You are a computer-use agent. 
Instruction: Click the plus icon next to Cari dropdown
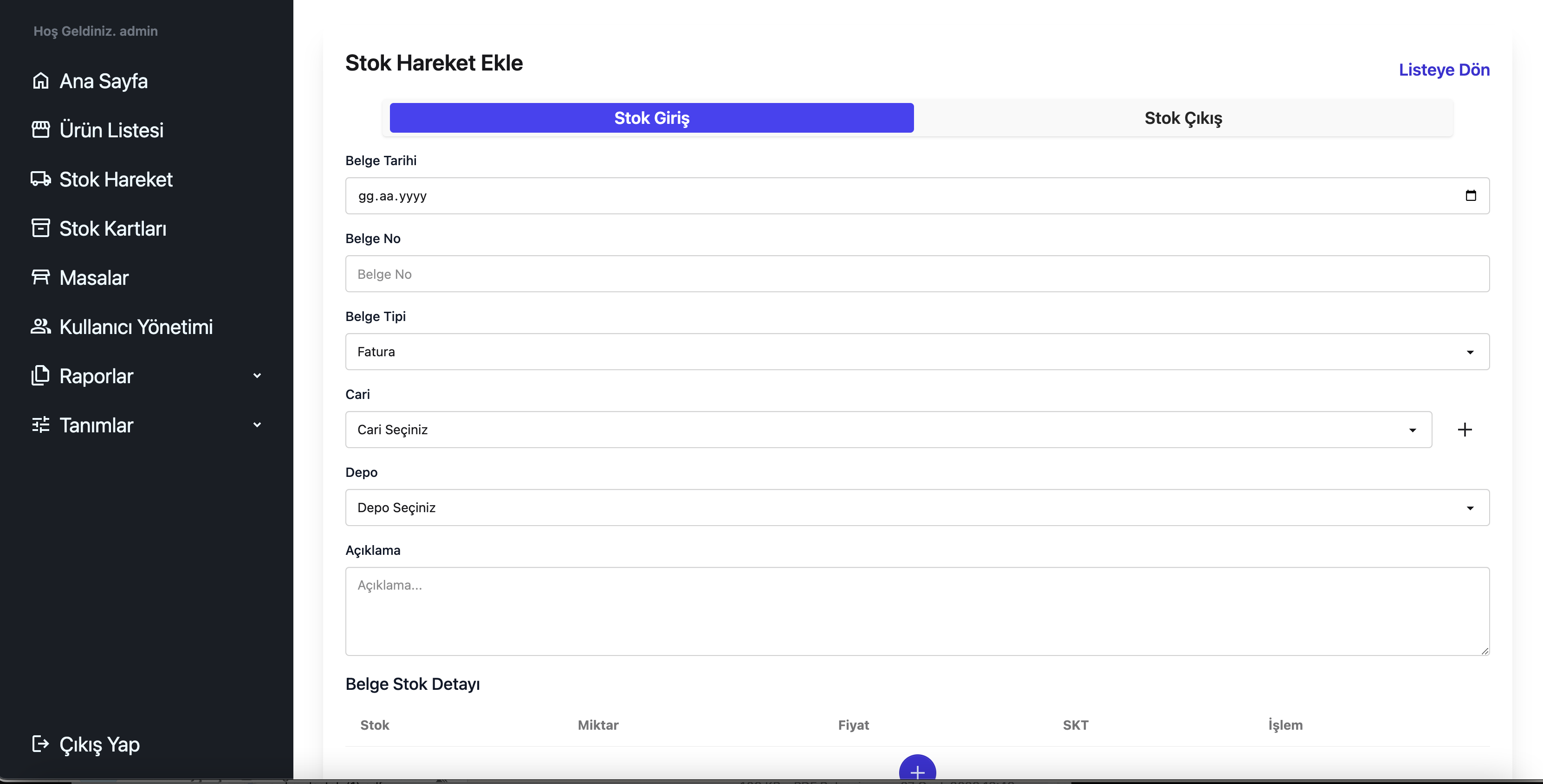[x=1465, y=430]
